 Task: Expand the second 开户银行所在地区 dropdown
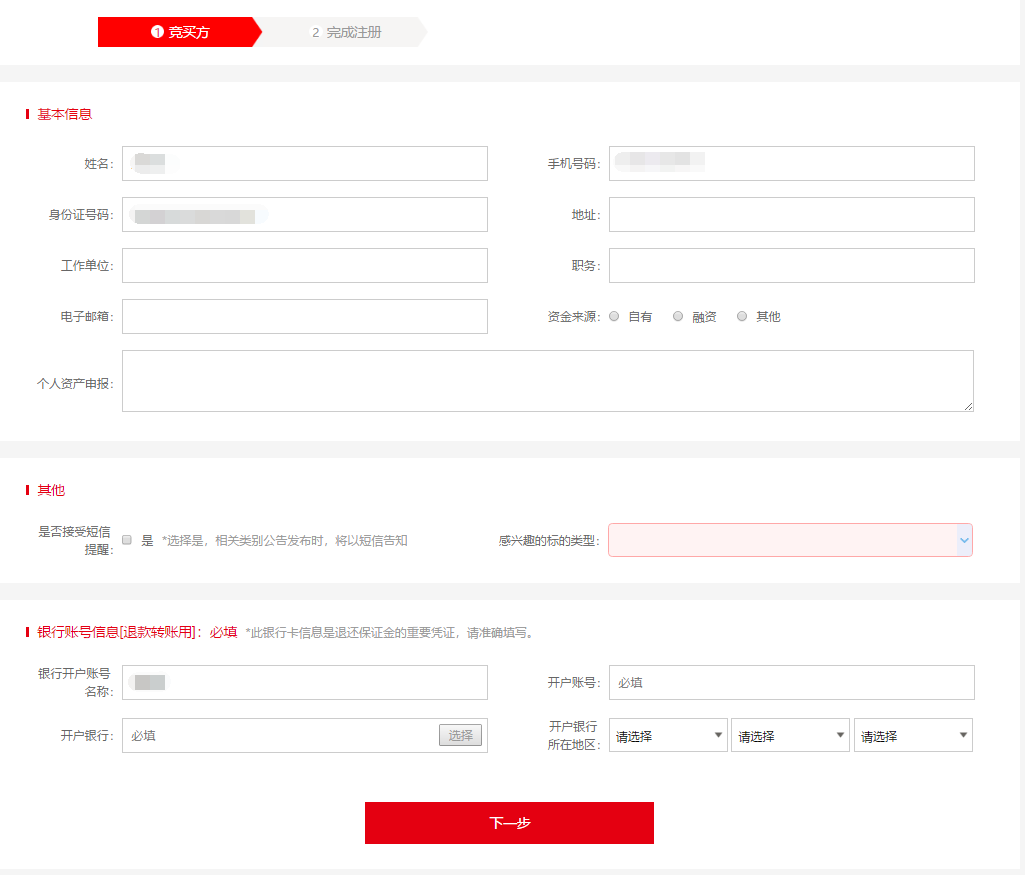[790, 736]
